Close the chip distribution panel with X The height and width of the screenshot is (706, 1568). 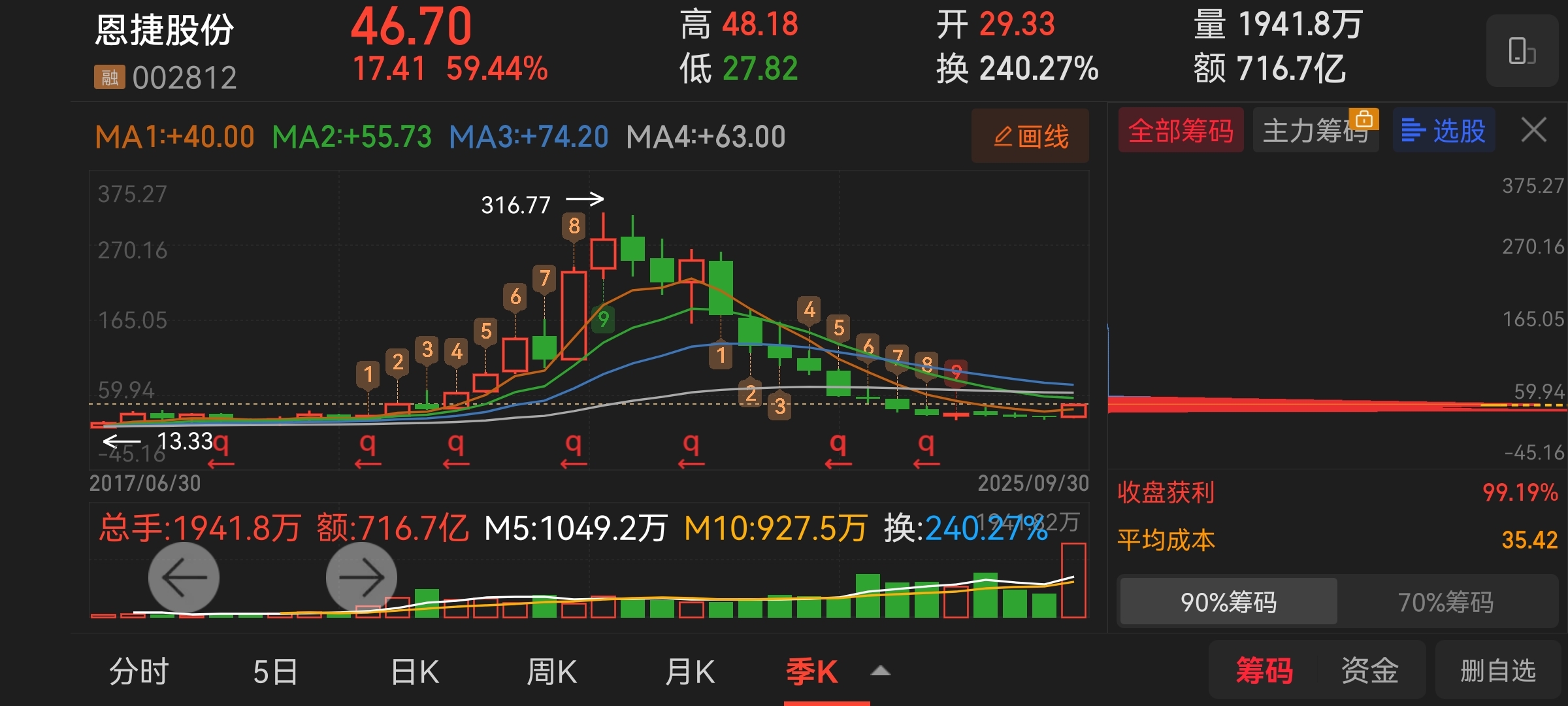click(1533, 129)
